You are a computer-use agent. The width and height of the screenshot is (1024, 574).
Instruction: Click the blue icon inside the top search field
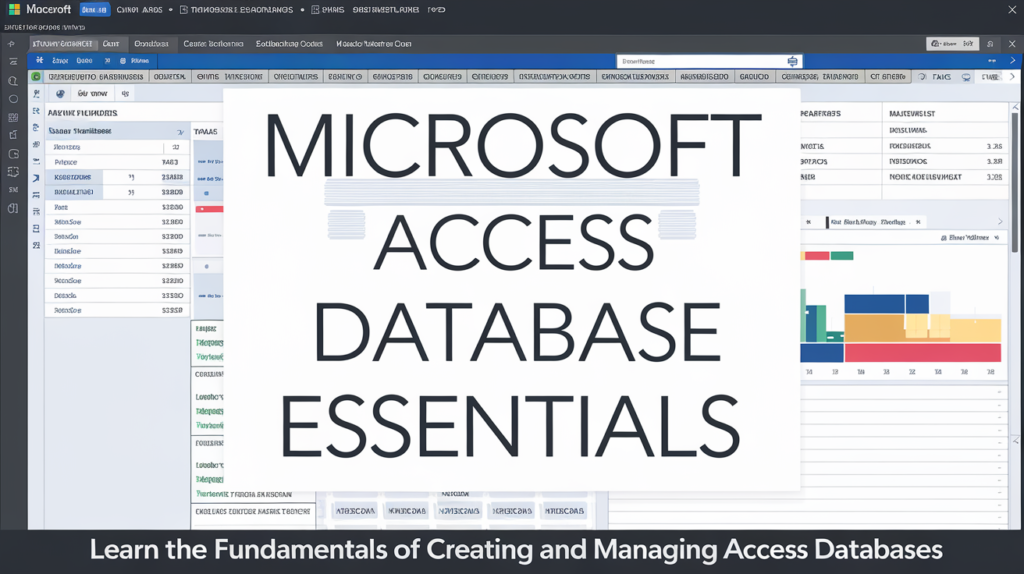[x=792, y=61]
